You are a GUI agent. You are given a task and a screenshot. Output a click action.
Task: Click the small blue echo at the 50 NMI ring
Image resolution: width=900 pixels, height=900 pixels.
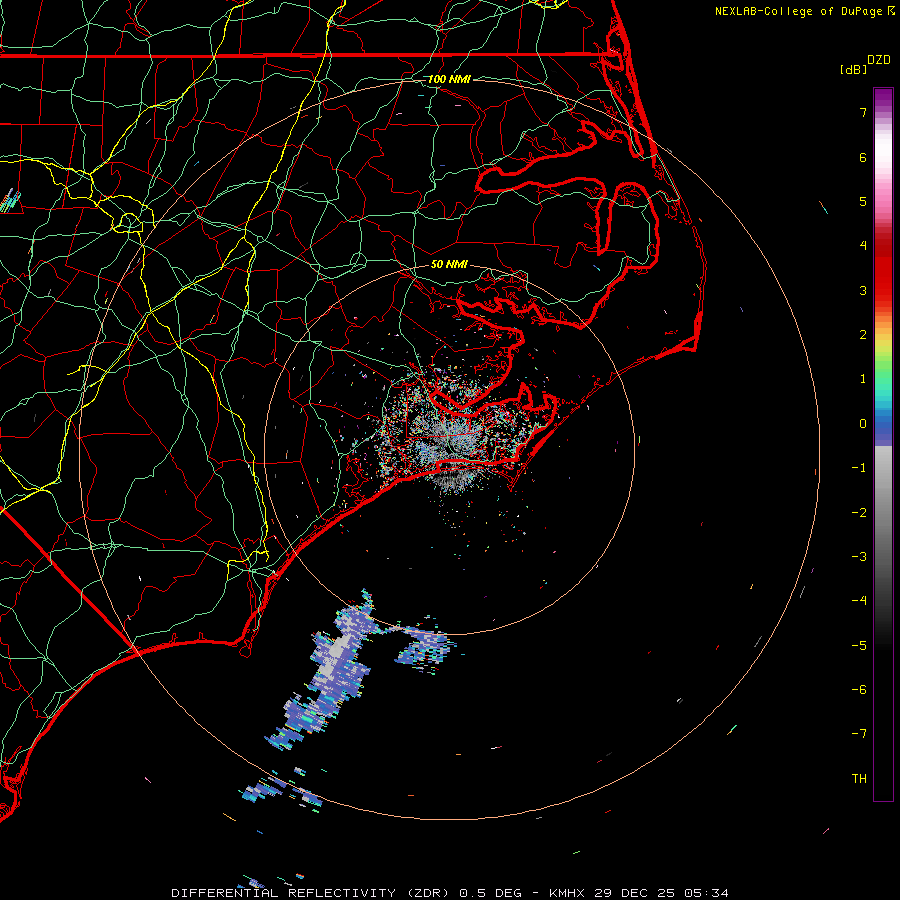click(x=426, y=646)
